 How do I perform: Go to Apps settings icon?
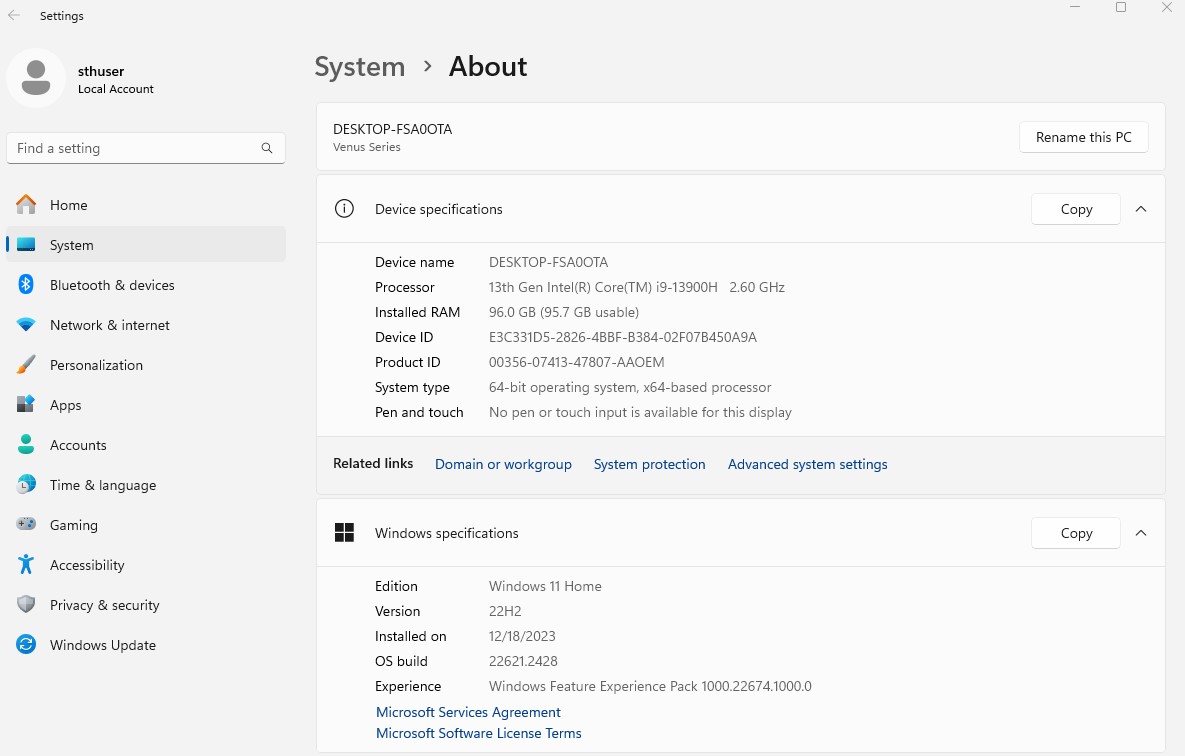pos(26,405)
